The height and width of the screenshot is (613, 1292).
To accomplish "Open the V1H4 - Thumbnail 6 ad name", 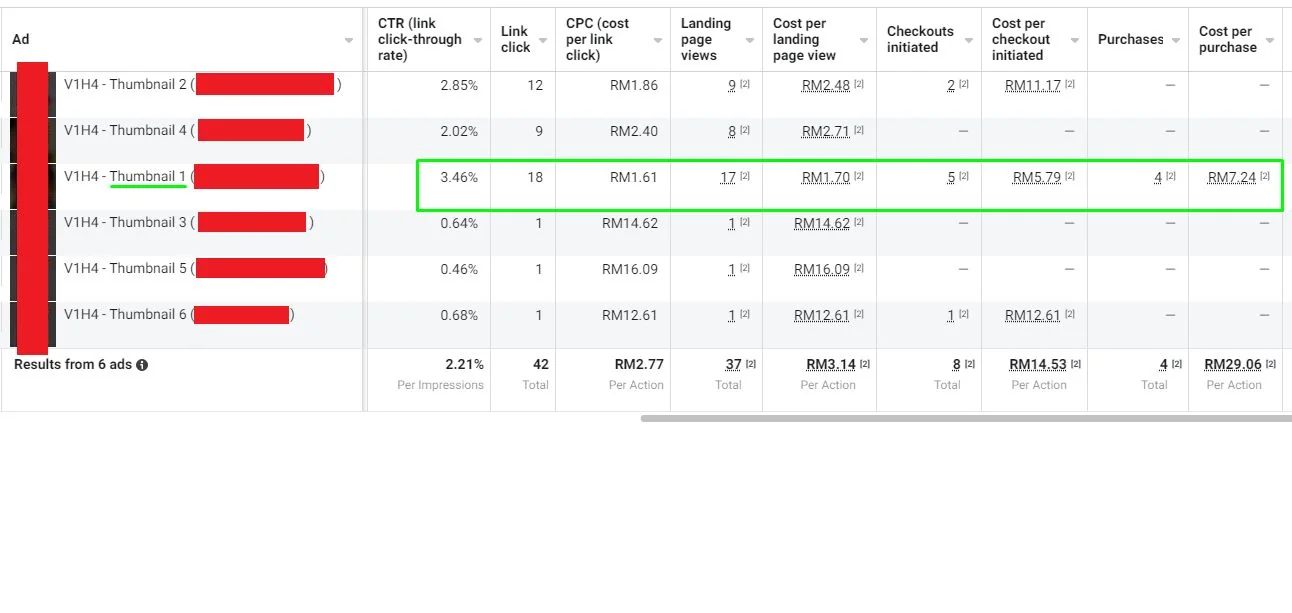I will tap(126, 315).
